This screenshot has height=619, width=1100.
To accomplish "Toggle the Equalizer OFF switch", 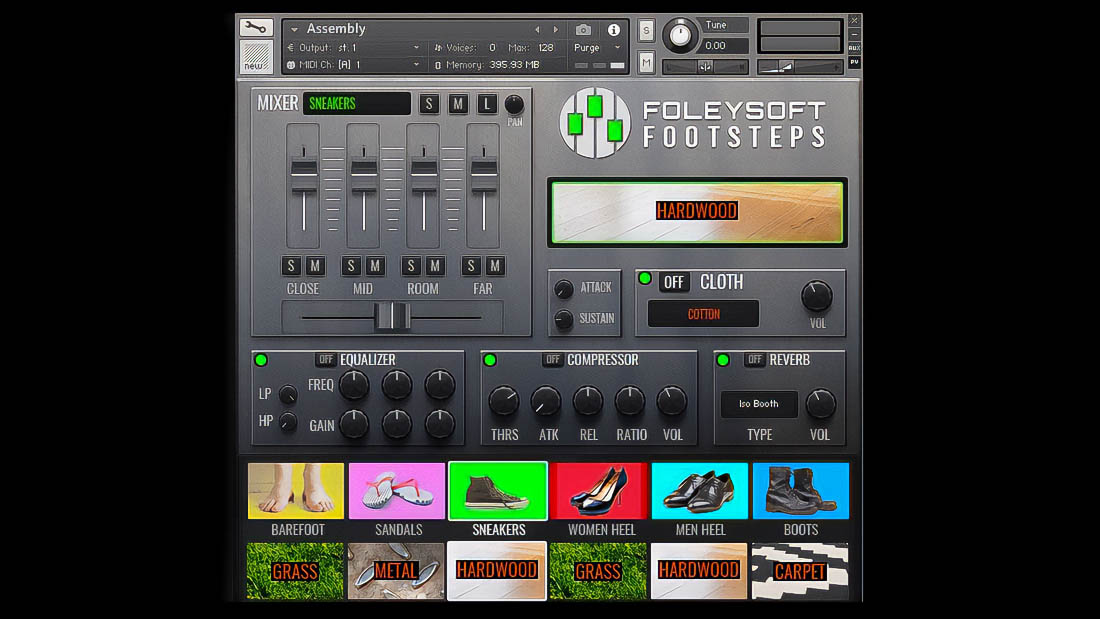I will 326,360.
